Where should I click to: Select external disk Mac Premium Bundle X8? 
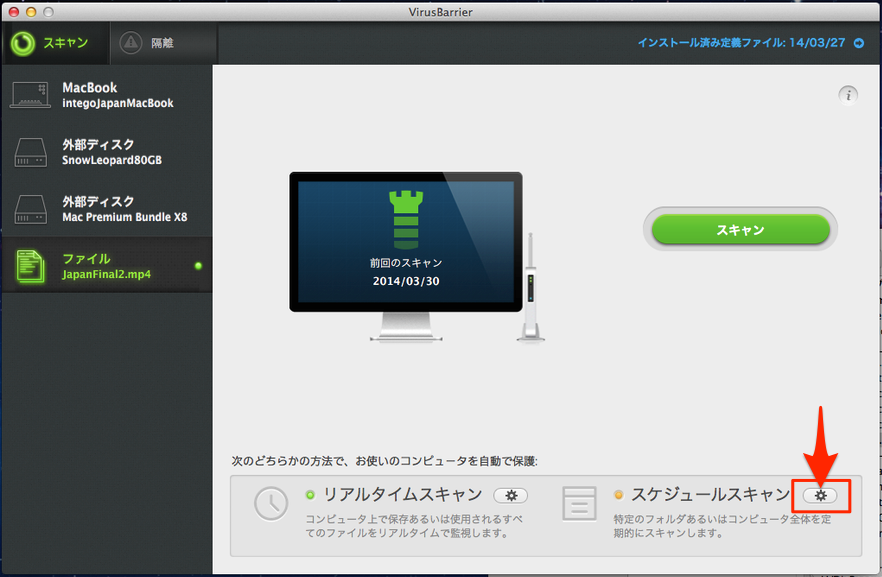point(107,209)
